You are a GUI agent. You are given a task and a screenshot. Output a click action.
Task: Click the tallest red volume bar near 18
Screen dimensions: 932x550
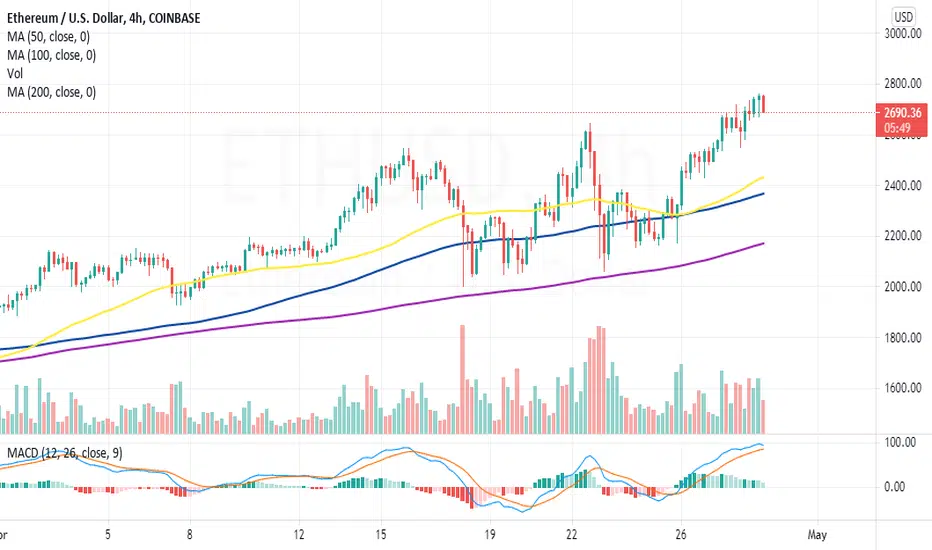(462, 379)
